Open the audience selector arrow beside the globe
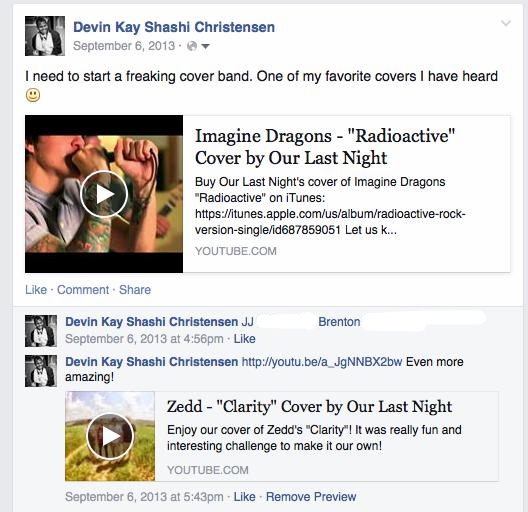 tap(205, 46)
